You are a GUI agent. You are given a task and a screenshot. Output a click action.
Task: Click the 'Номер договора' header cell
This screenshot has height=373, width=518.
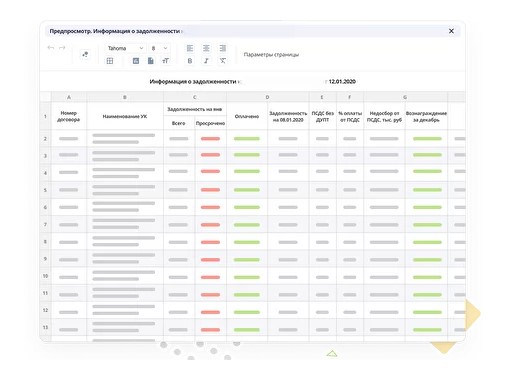point(69,116)
